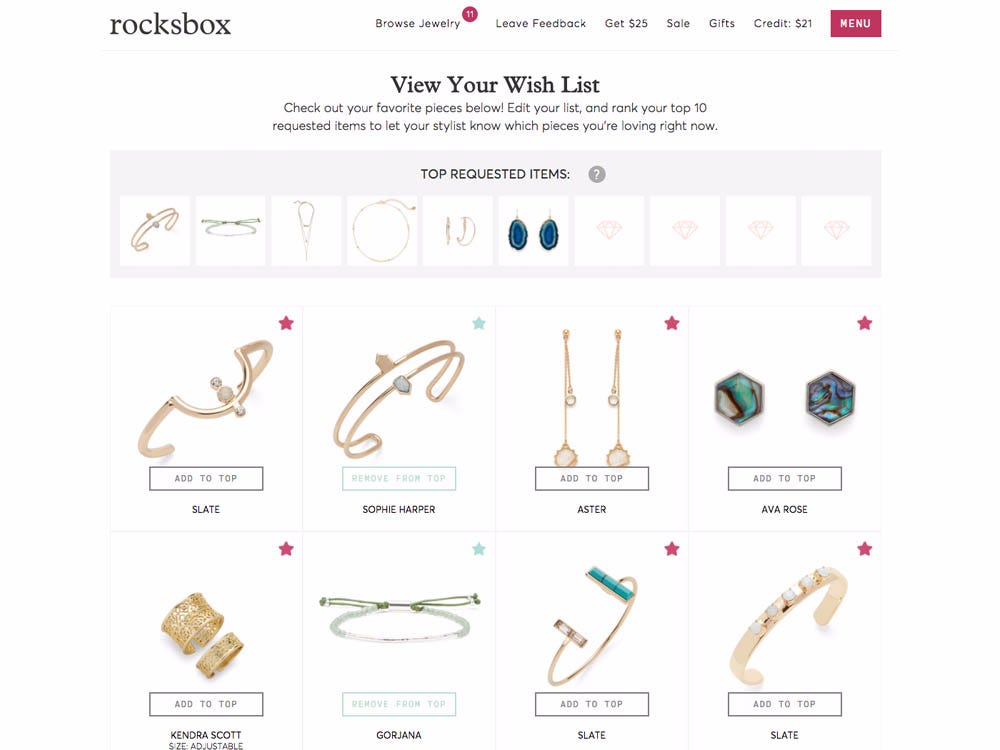Open the help icon beside Top Requested Items
The image size is (1000, 750).
pos(596,174)
